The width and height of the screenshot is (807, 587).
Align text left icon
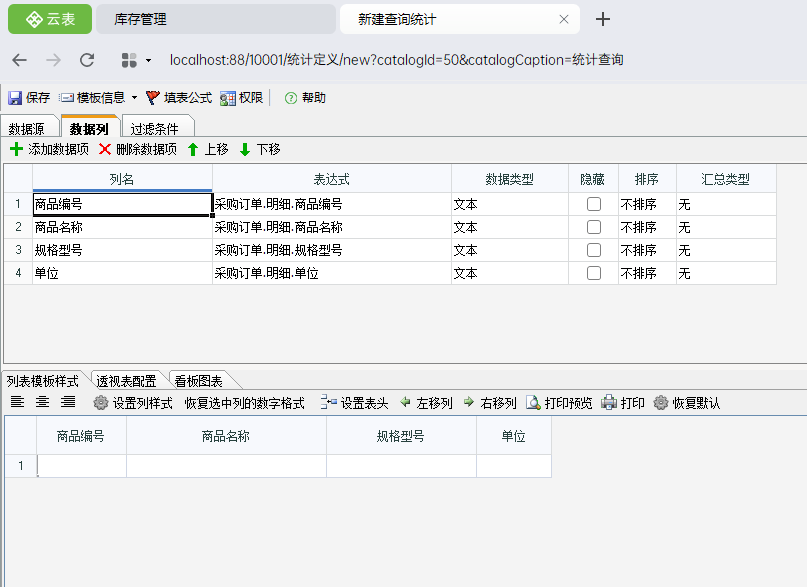point(17,402)
